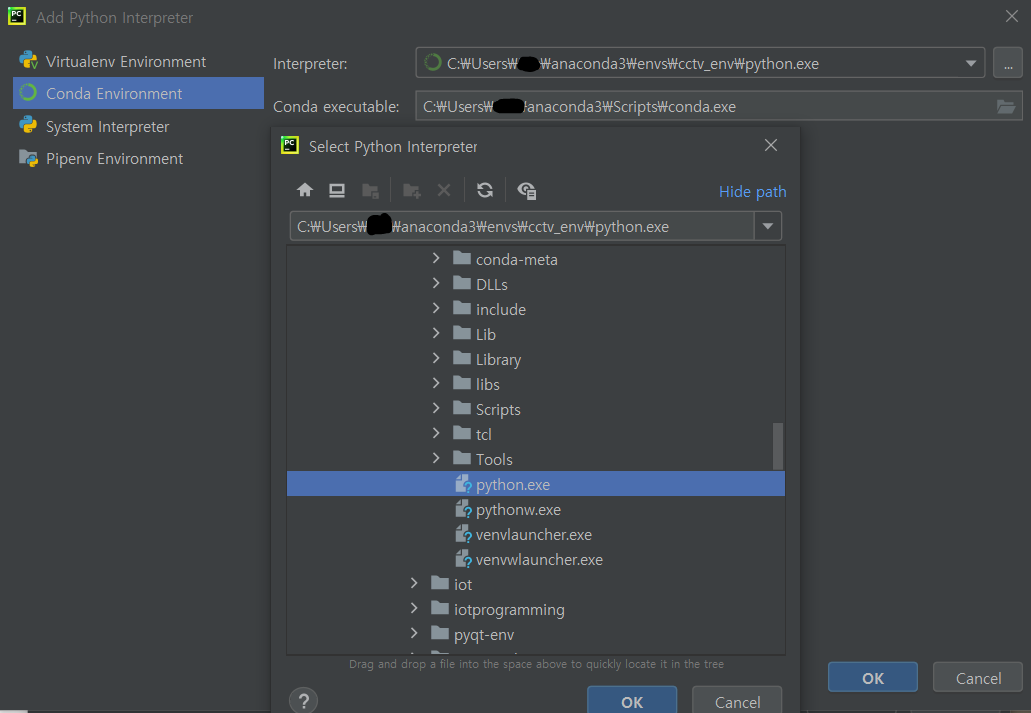Expand the pyqt-env folder
Viewport: 1031px width, 713px height.
coord(414,633)
